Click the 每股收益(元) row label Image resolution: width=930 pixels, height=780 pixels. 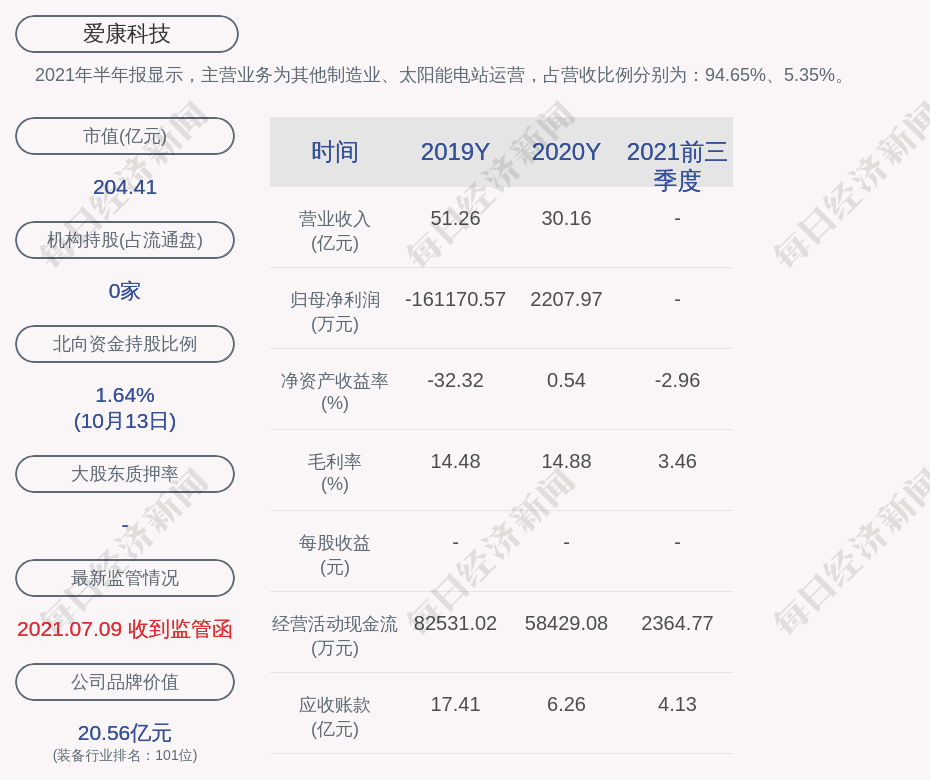(335, 555)
